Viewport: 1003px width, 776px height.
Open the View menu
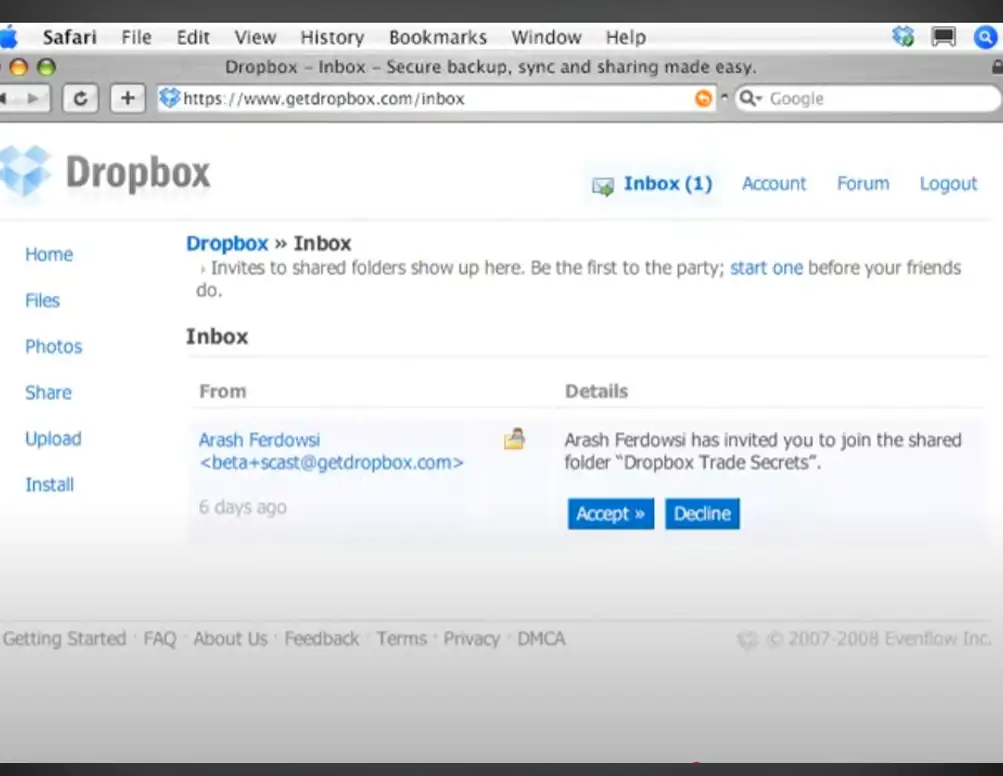[255, 38]
